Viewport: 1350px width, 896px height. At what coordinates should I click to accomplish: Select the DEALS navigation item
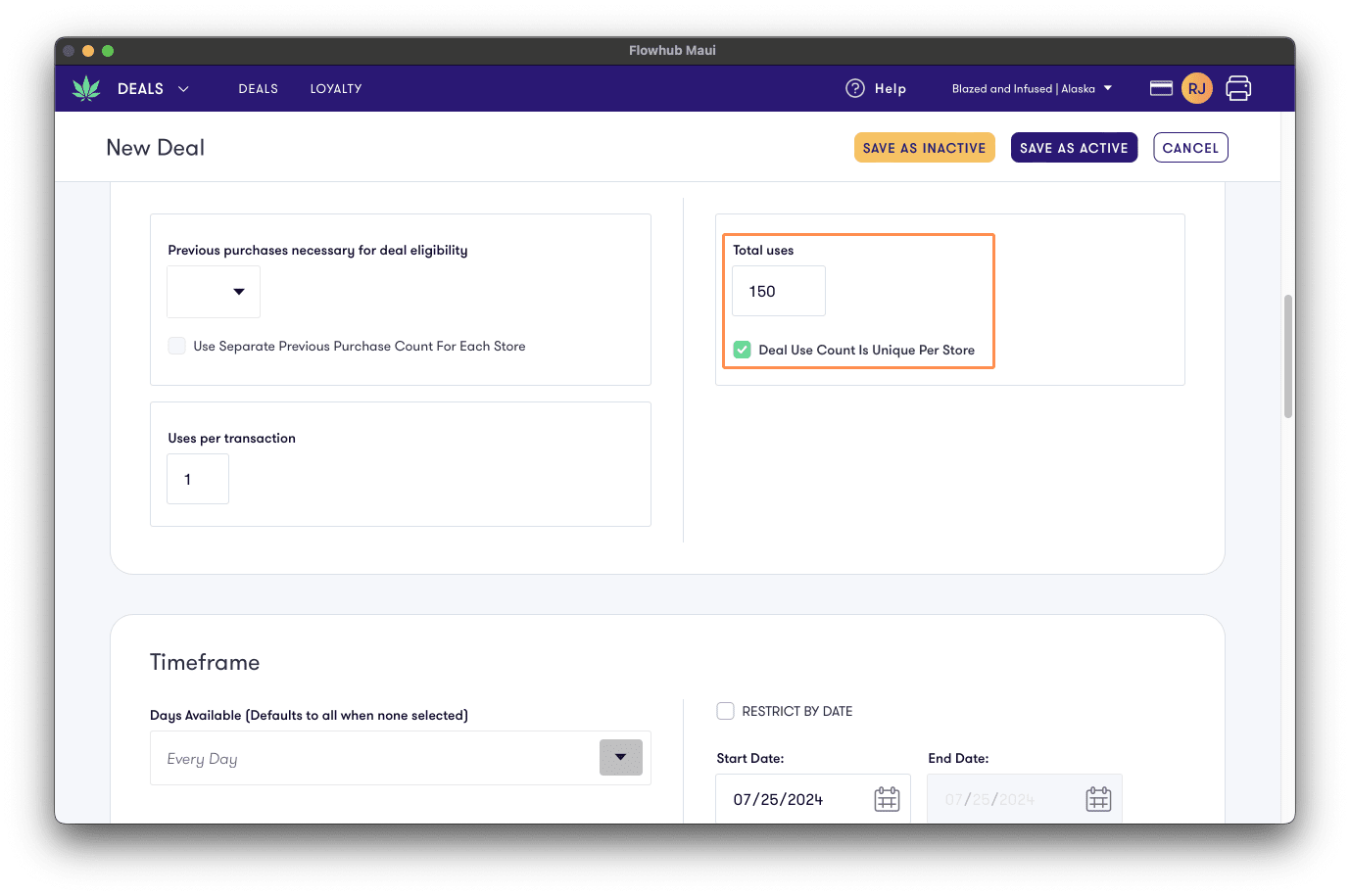(x=258, y=88)
